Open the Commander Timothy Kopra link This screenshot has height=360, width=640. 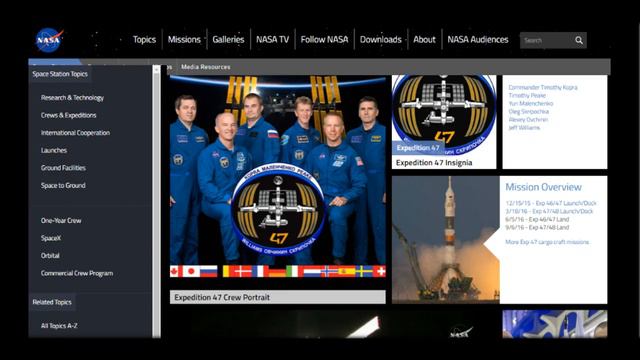[543, 87]
